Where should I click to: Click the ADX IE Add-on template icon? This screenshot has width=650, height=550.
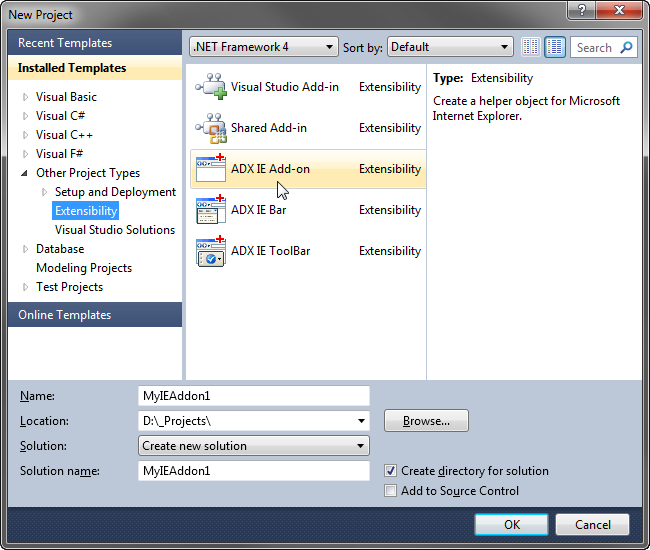pyautogui.click(x=211, y=168)
